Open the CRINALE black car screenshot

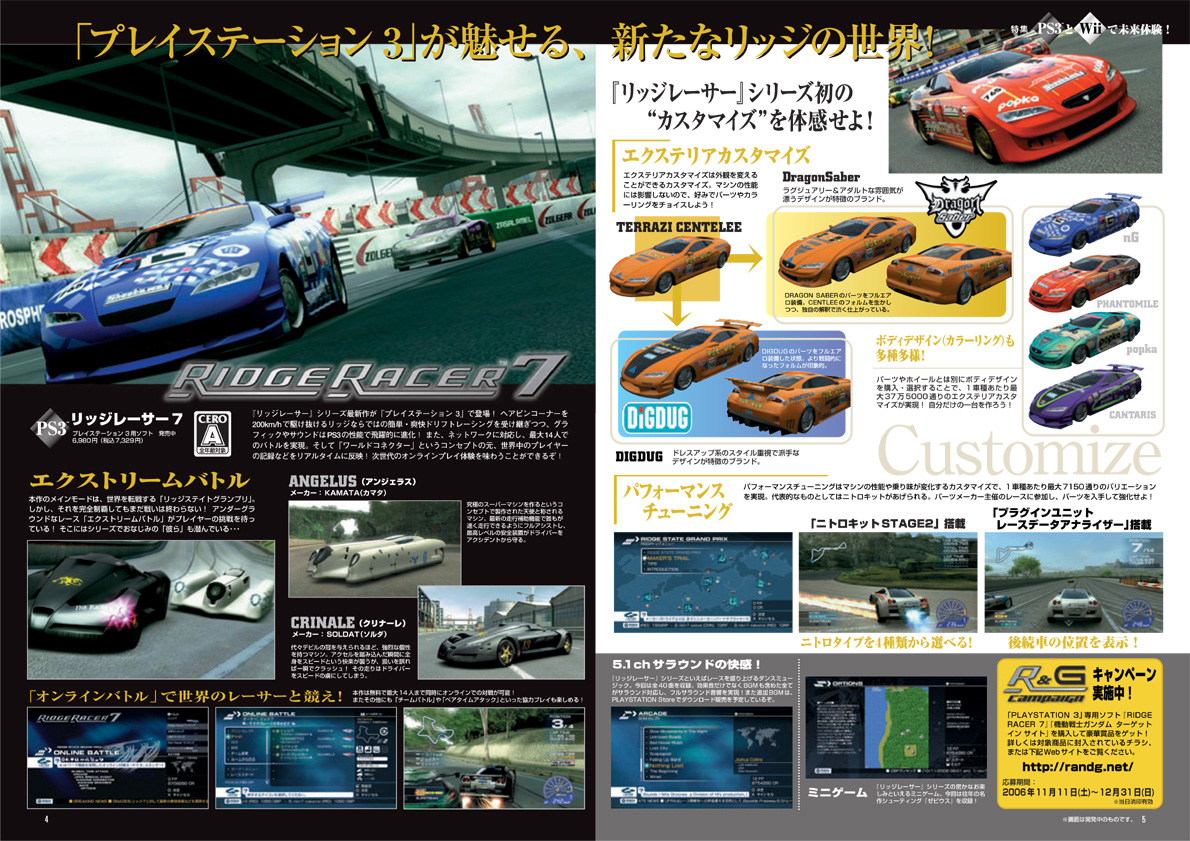[501, 632]
